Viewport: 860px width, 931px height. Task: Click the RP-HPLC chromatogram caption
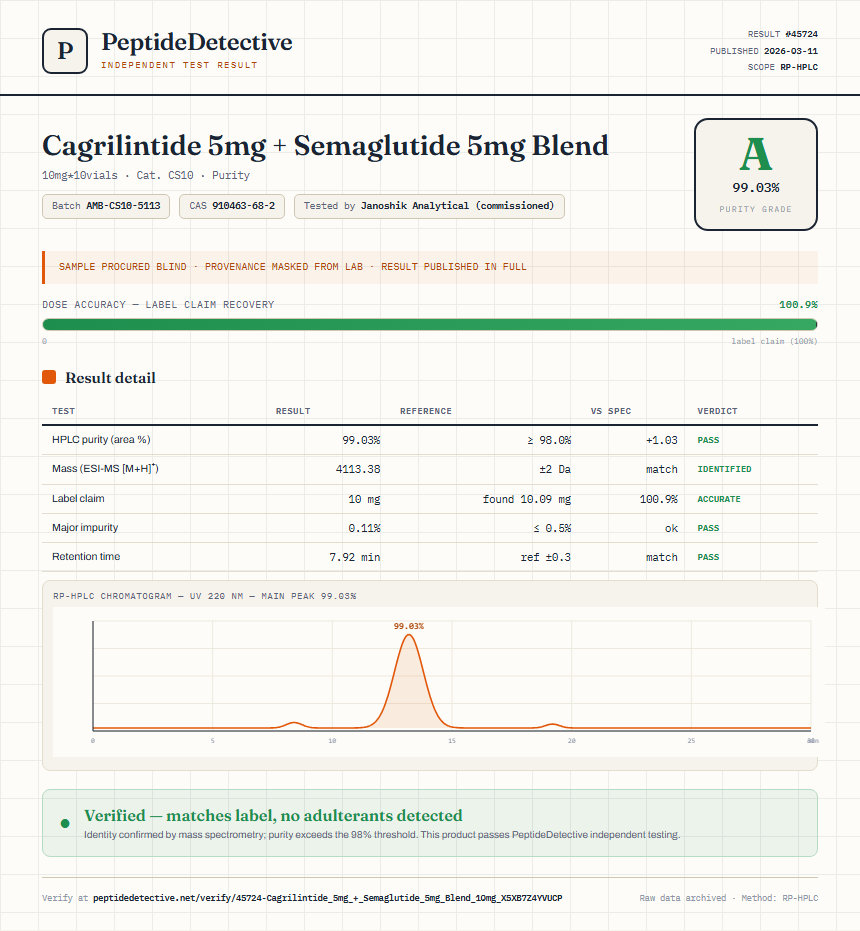point(204,596)
